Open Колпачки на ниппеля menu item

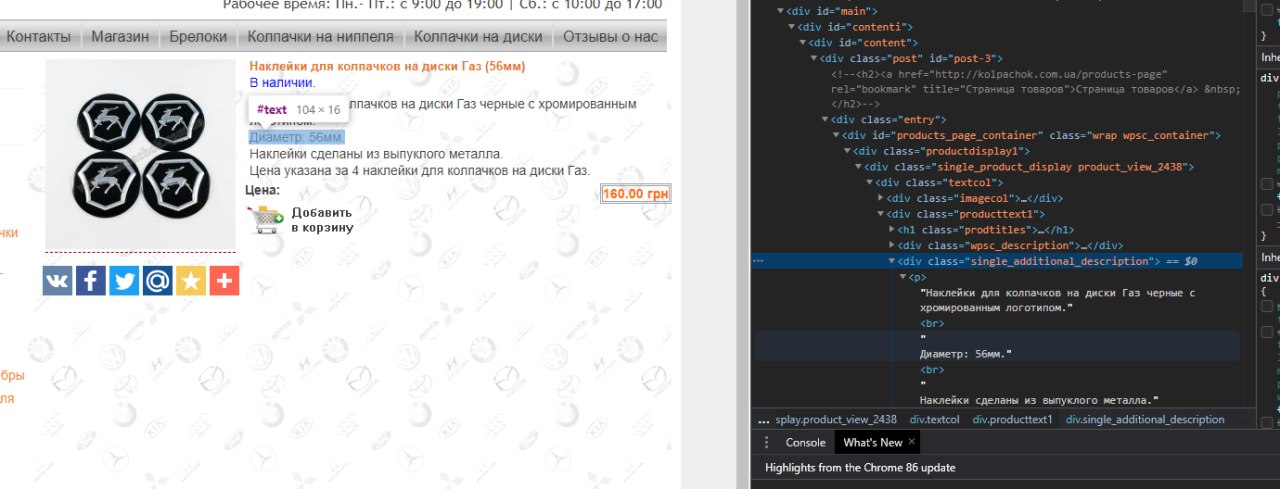click(321, 37)
